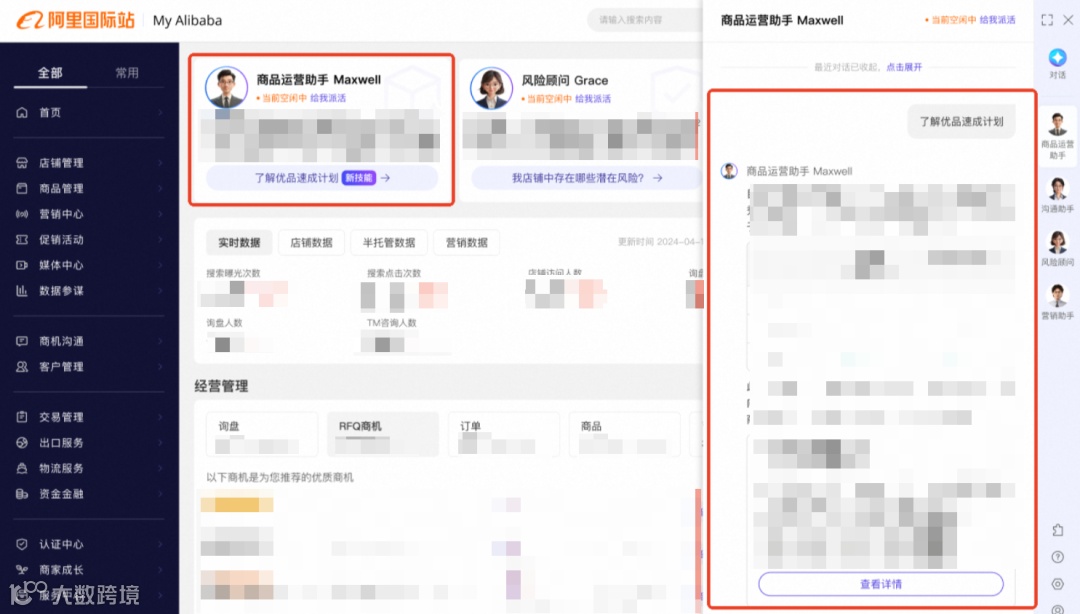Click 了解优品速成计划 button on Maxwell card
This screenshot has width=1080, height=614.
click(x=322, y=178)
